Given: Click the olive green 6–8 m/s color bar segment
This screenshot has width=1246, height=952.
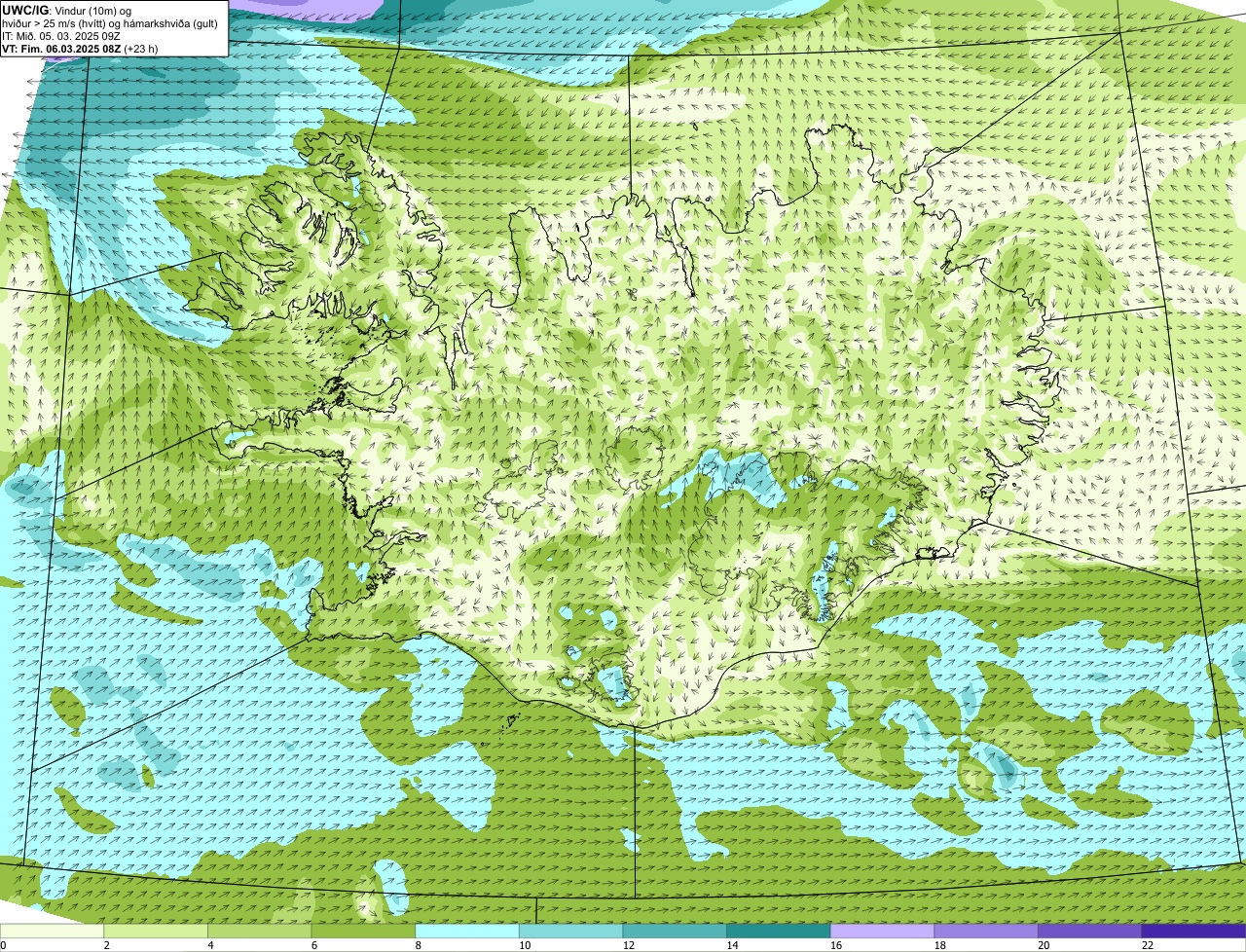Looking at the screenshot, I should [x=363, y=931].
